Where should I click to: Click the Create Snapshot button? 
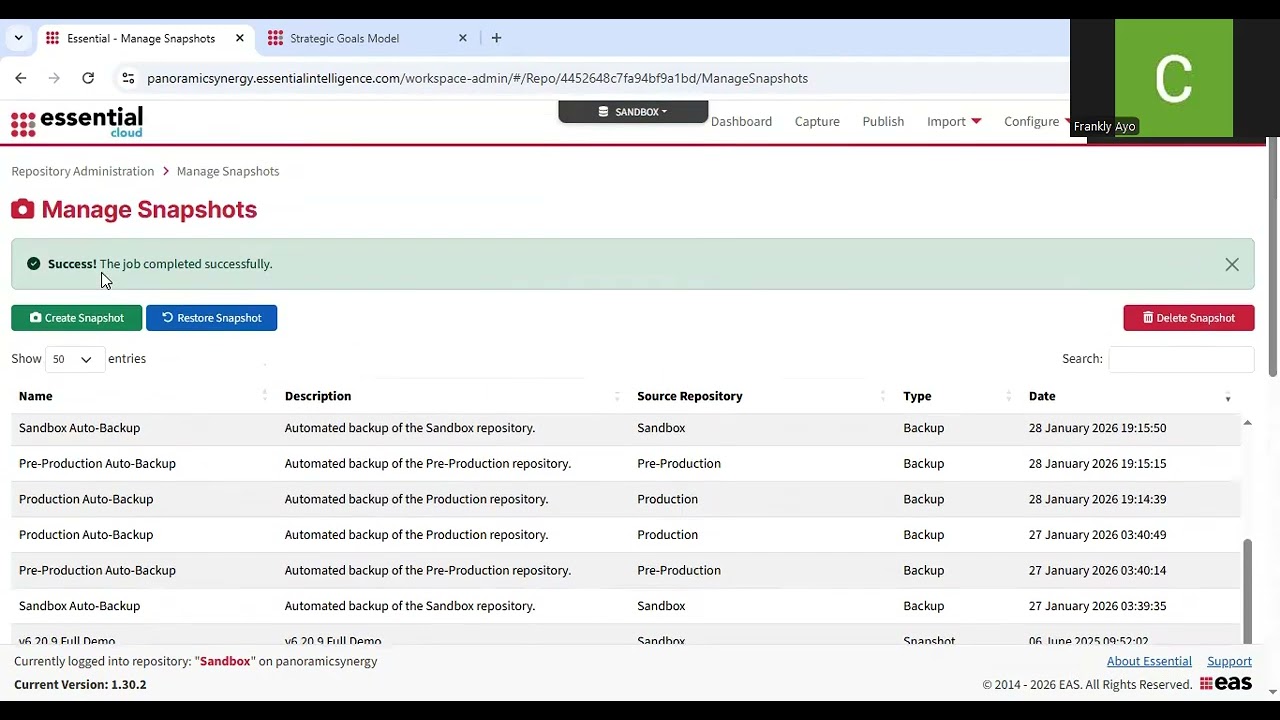[x=76, y=318]
